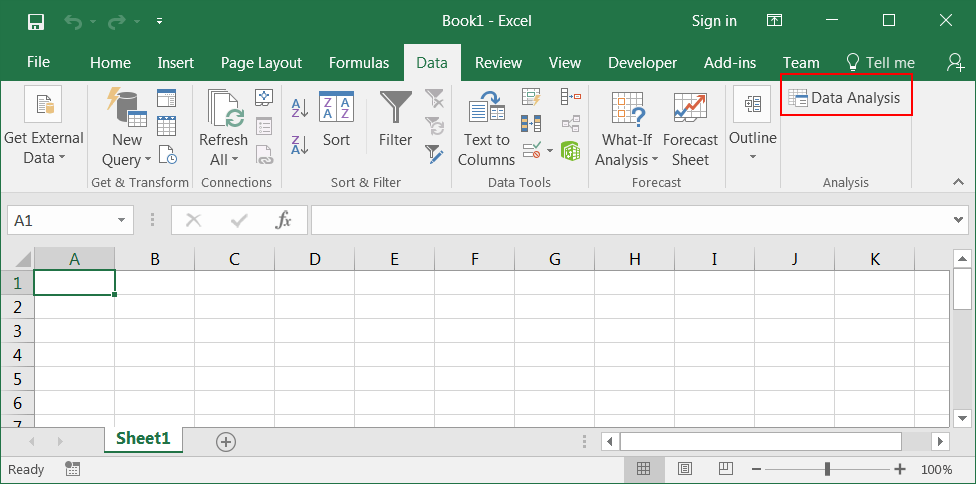Add a new sheet
Viewport: 976px width, 484px height.
pyautogui.click(x=225, y=442)
